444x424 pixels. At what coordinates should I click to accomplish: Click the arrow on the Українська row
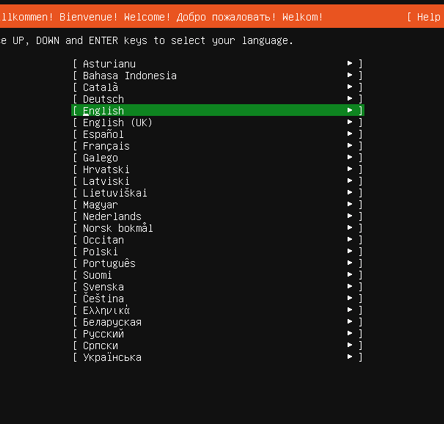click(350, 357)
